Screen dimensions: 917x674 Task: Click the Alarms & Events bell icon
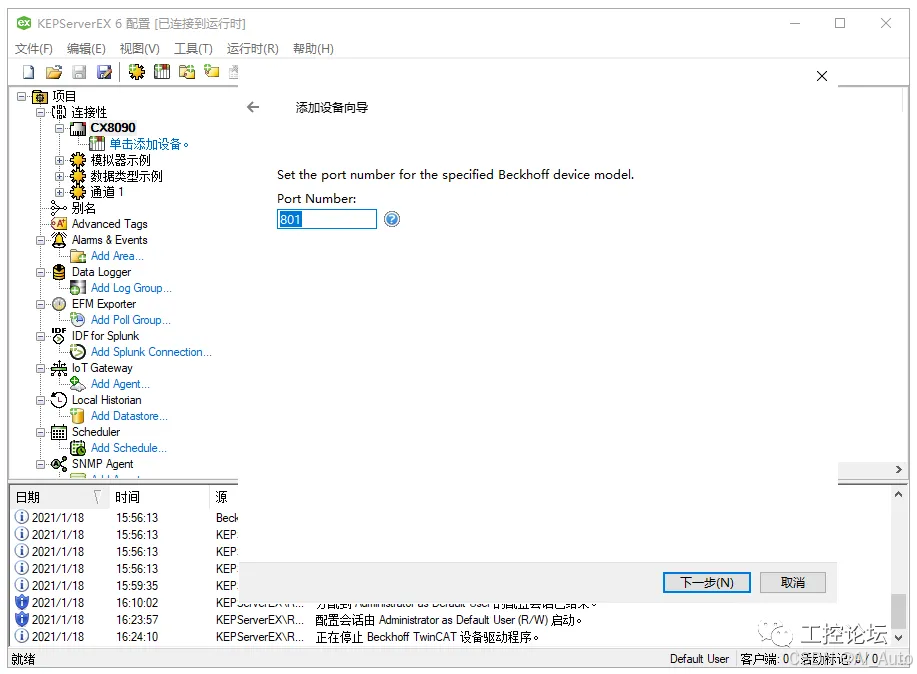58,240
